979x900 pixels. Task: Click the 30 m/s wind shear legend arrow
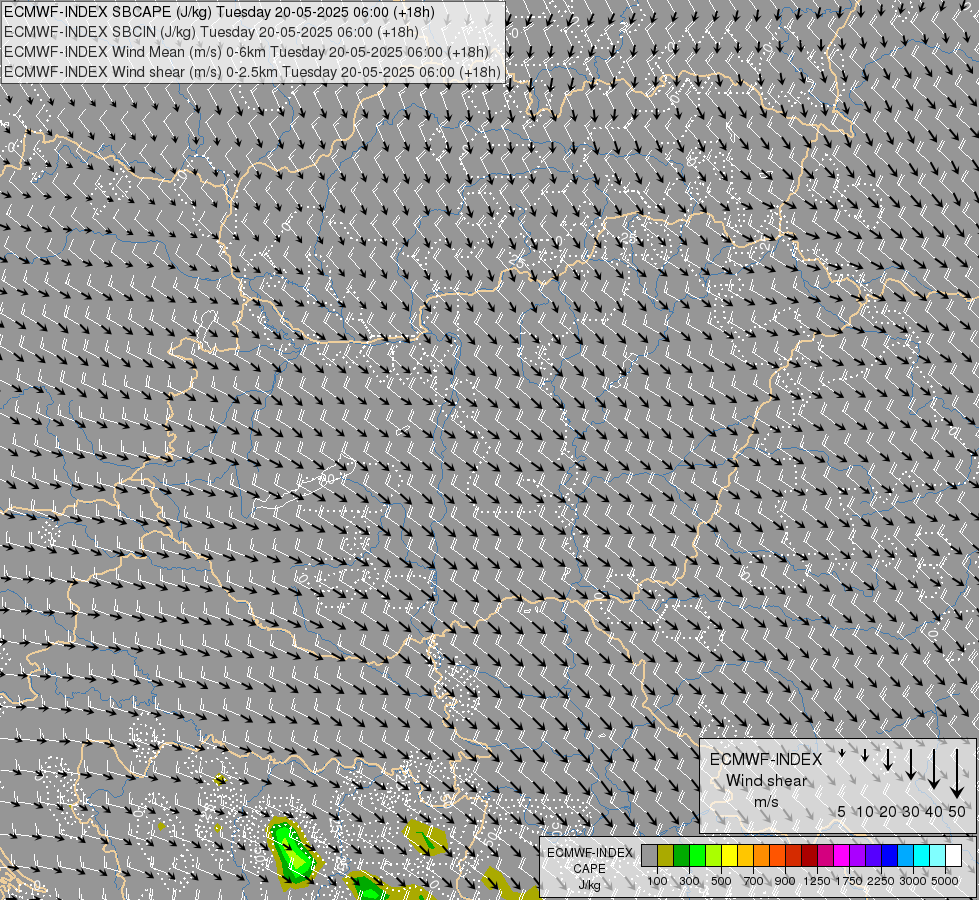point(911,764)
